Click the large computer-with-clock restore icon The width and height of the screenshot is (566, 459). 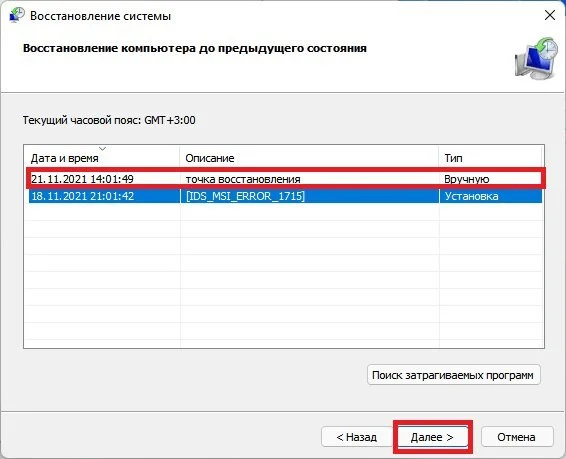click(x=536, y=58)
